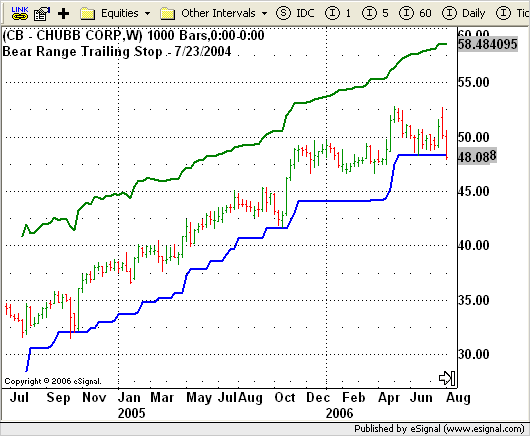The width and height of the screenshot is (530, 436).
Task: Click the scroll-to-latest arrow on chart
Action: pos(447,378)
